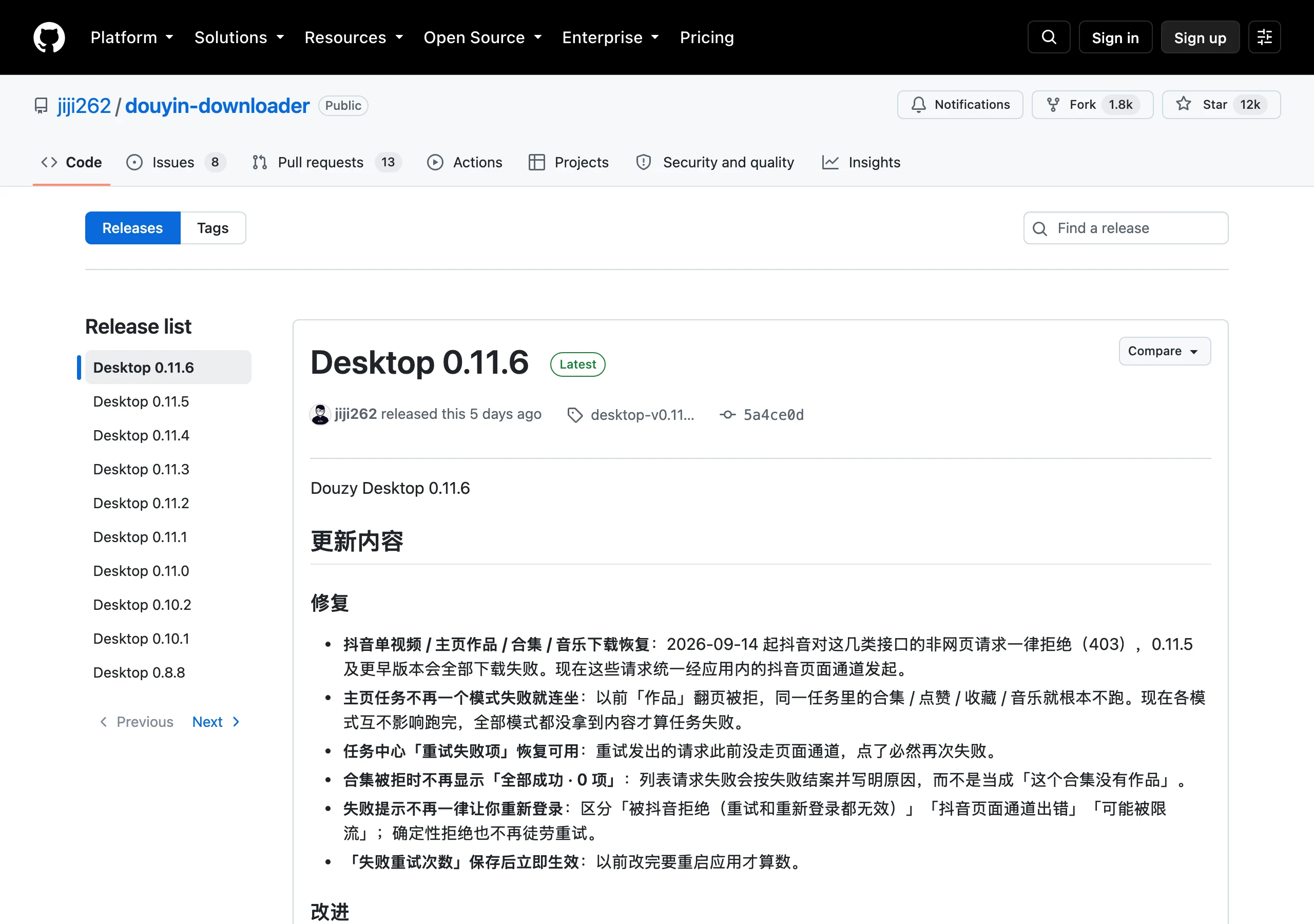Expand the Resources menu
Viewport: 1314px width, 924px height.
click(354, 37)
